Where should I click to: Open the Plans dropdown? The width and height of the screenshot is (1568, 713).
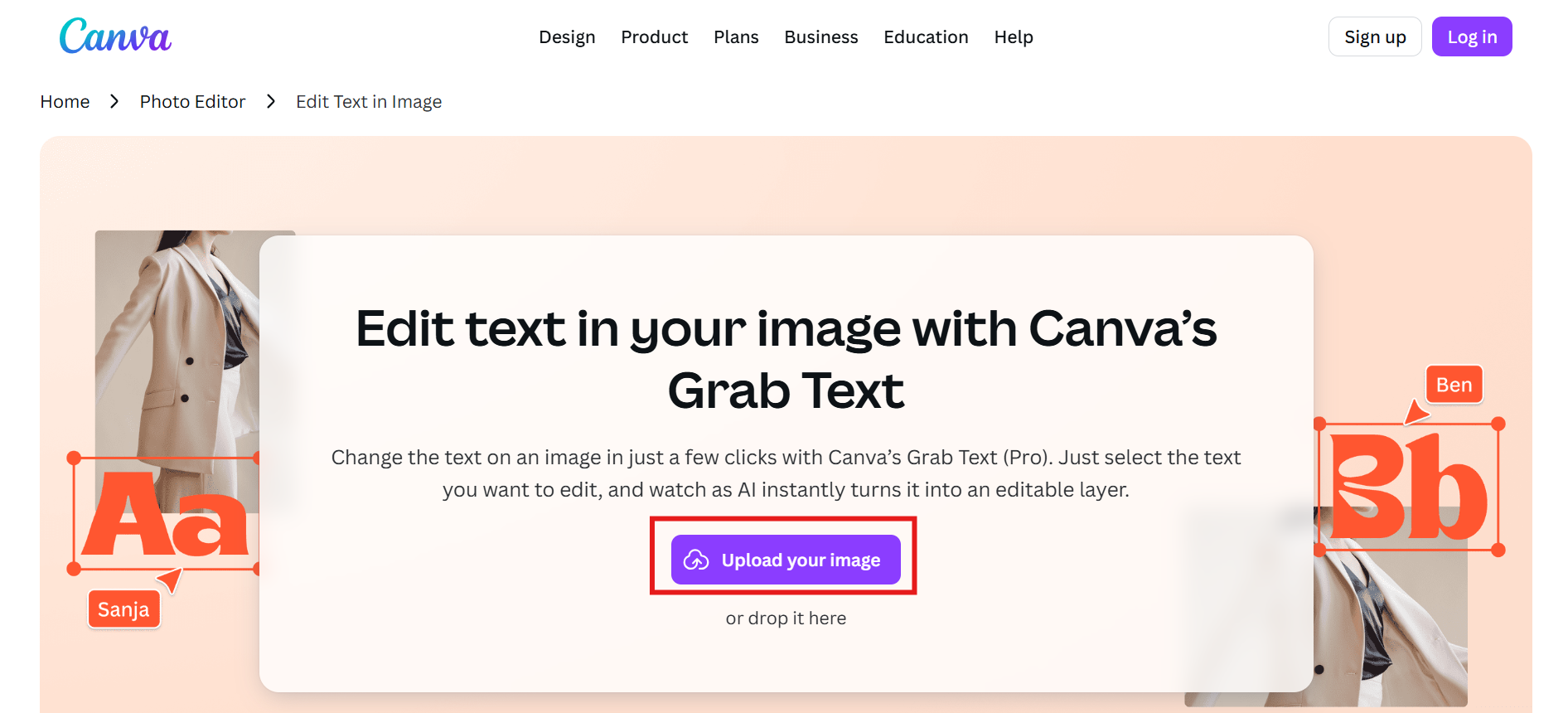point(736,36)
